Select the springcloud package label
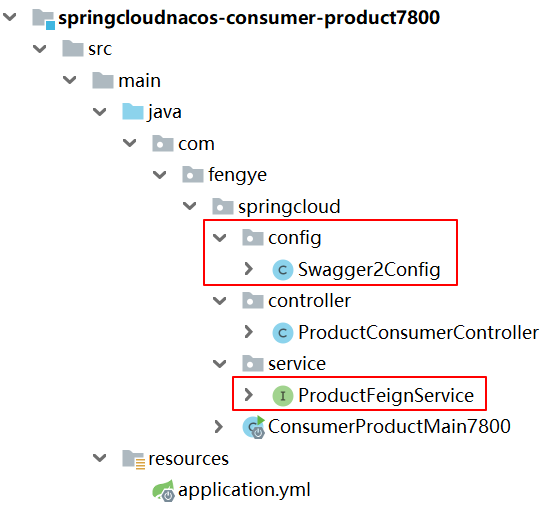Screen dimensions: 545x505 [289, 207]
